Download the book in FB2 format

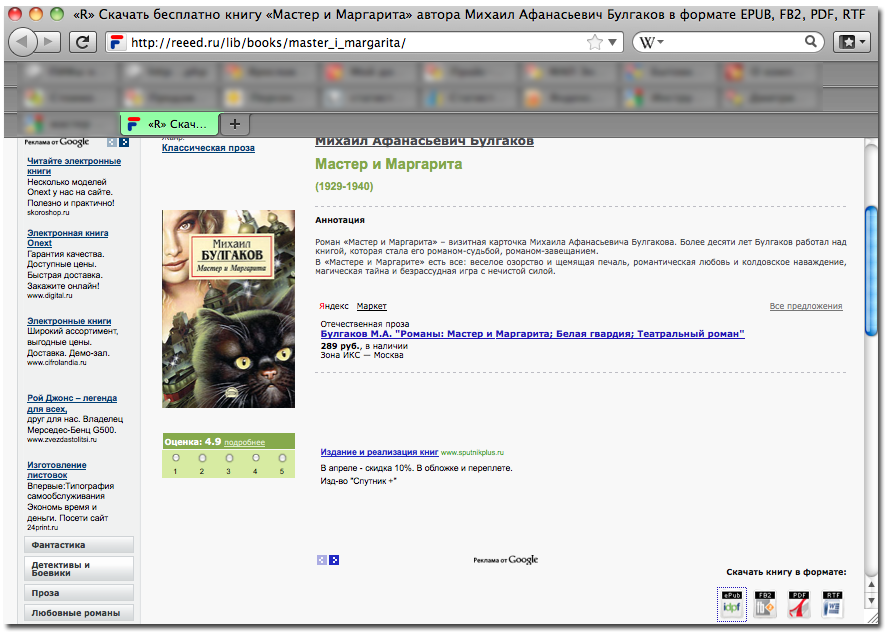[765, 604]
